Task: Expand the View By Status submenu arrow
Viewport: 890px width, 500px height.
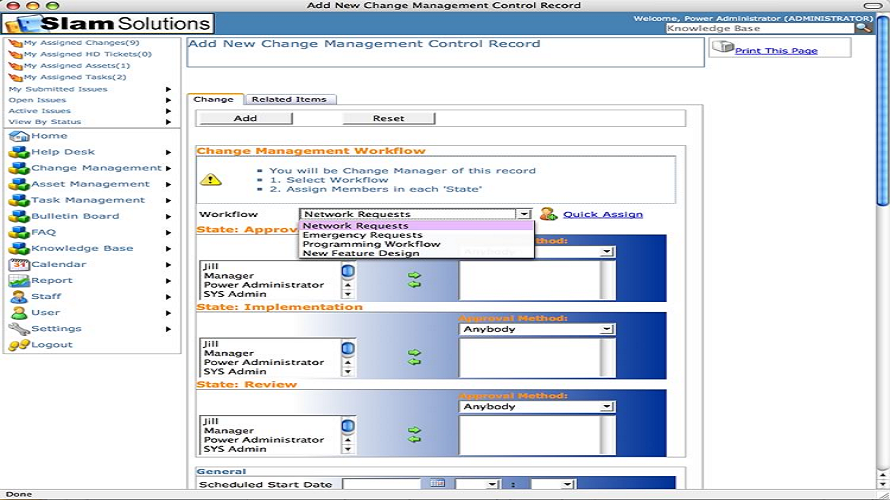Action: [168, 121]
